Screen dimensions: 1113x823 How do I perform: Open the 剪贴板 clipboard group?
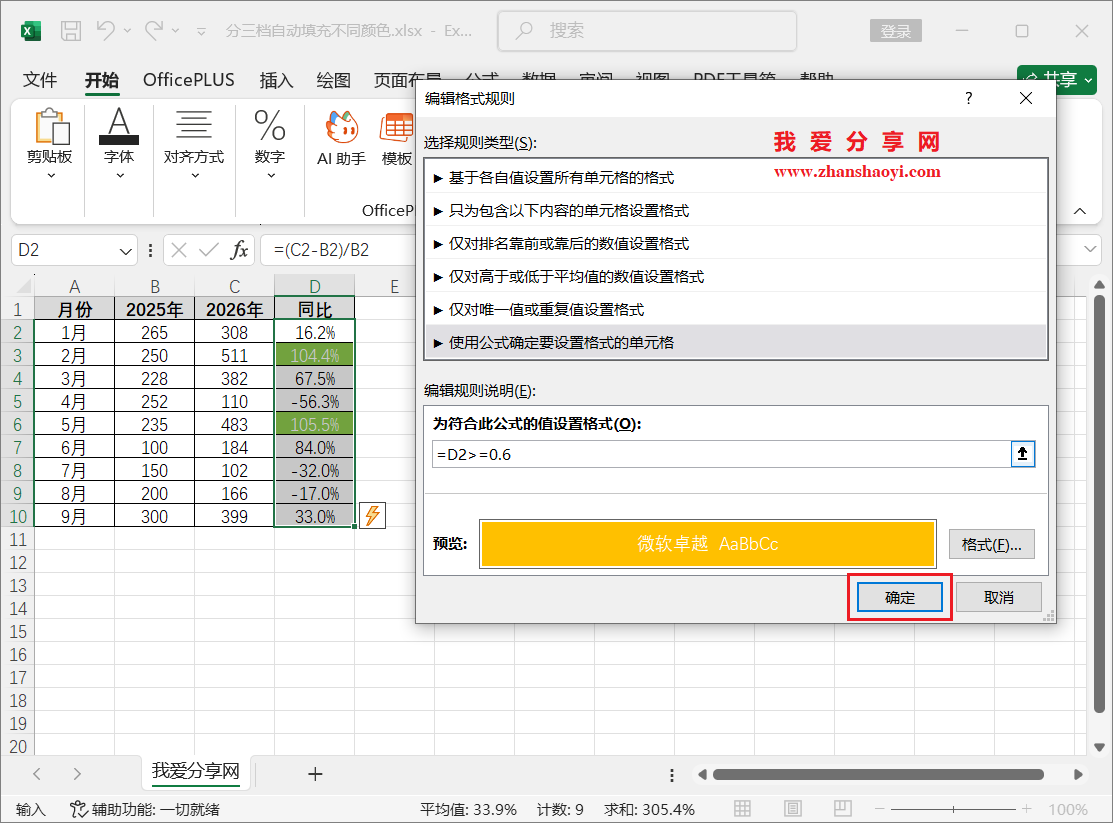[x=50, y=145]
